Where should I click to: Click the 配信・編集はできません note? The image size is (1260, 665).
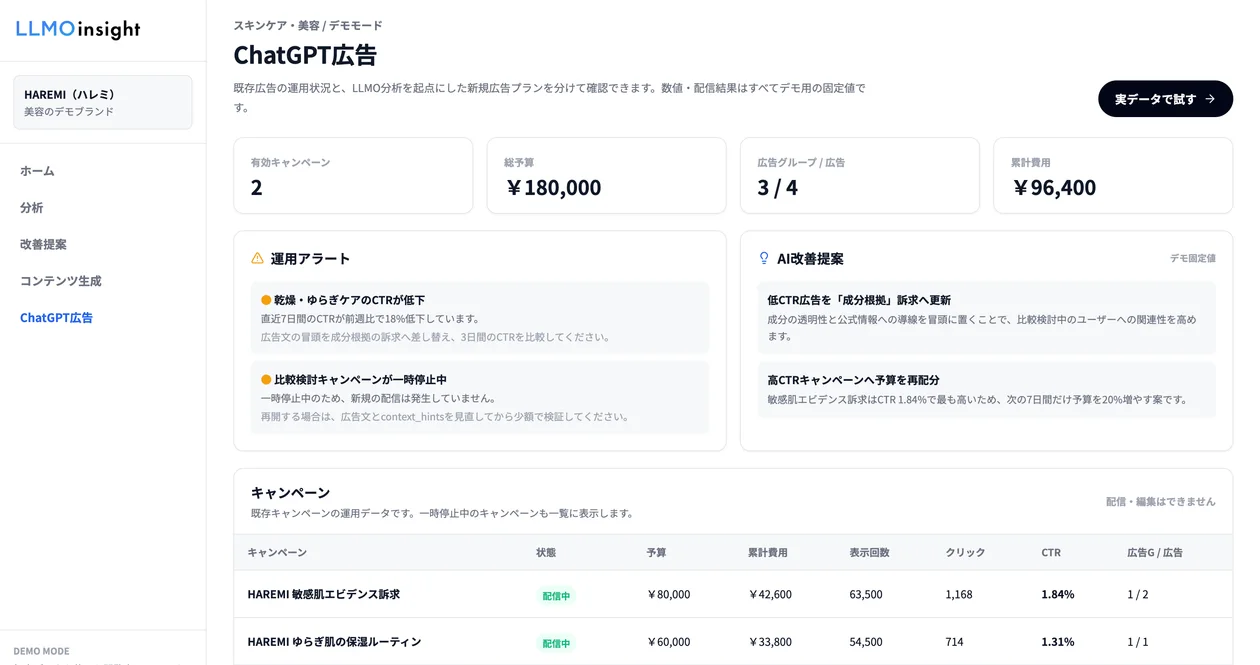click(1161, 502)
